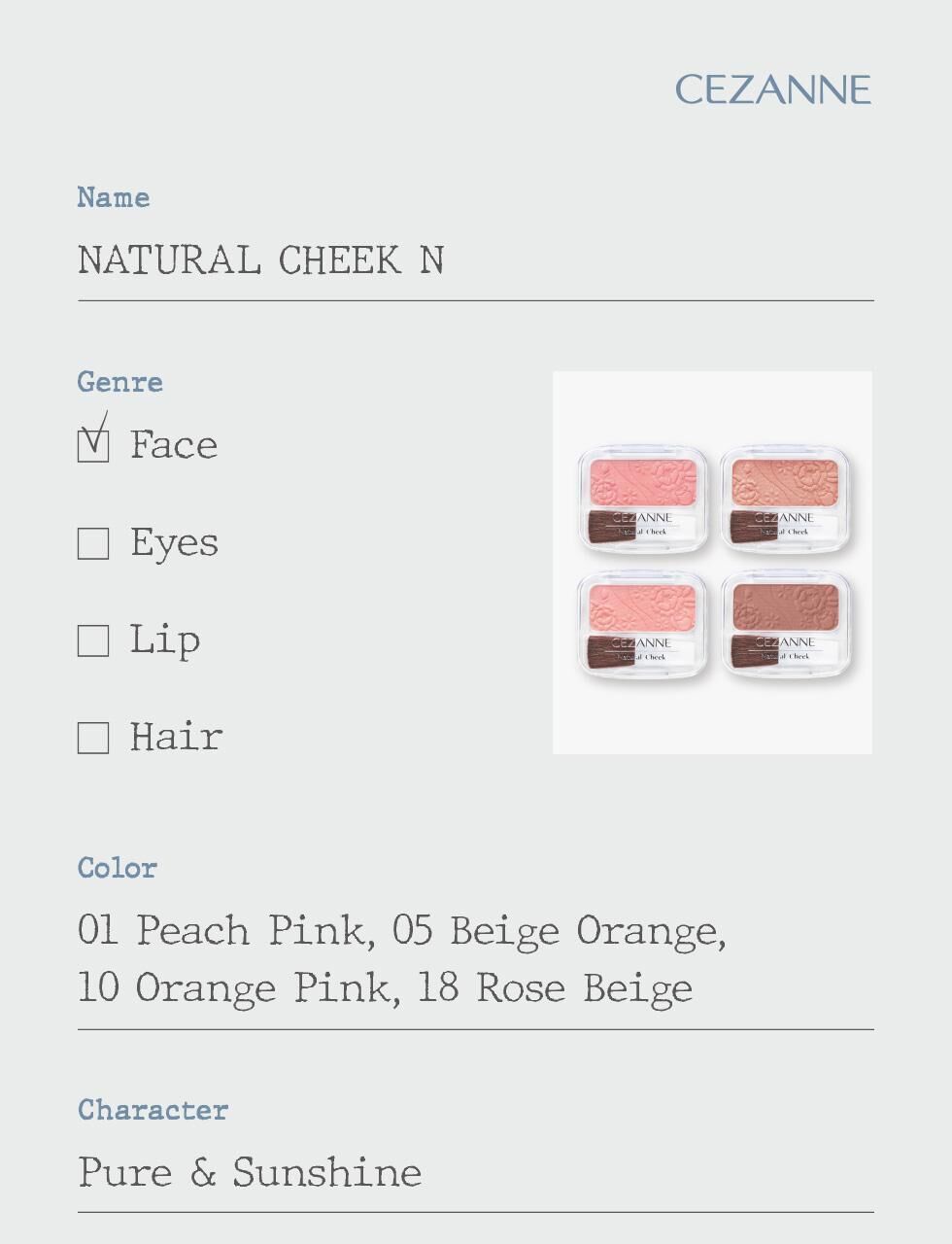Click the word "Hair" beside its checkbox
The image size is (952, 1244).
[177, 738]
